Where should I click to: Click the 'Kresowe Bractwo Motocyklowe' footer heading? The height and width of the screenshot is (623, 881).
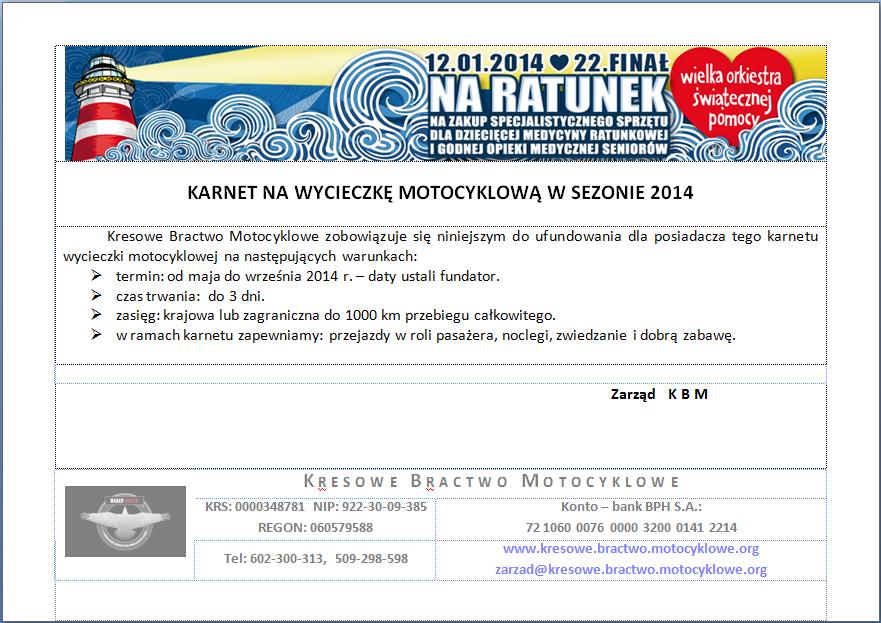(x=491, y=481)
